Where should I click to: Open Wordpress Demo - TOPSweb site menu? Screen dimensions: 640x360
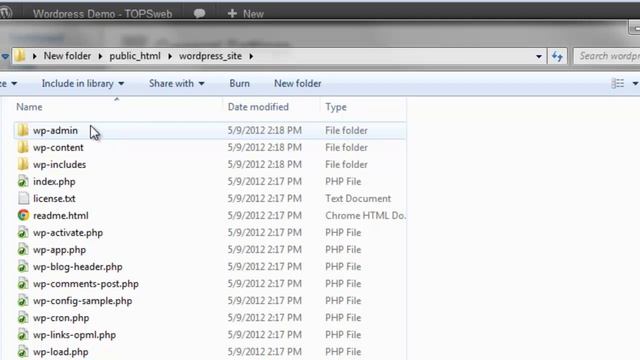[x=102, y=14]
